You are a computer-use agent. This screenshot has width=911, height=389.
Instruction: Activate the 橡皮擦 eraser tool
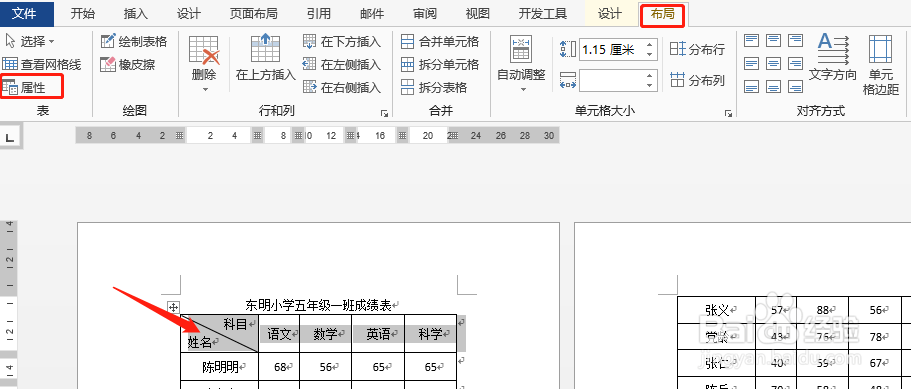click(x=128, y=64)
